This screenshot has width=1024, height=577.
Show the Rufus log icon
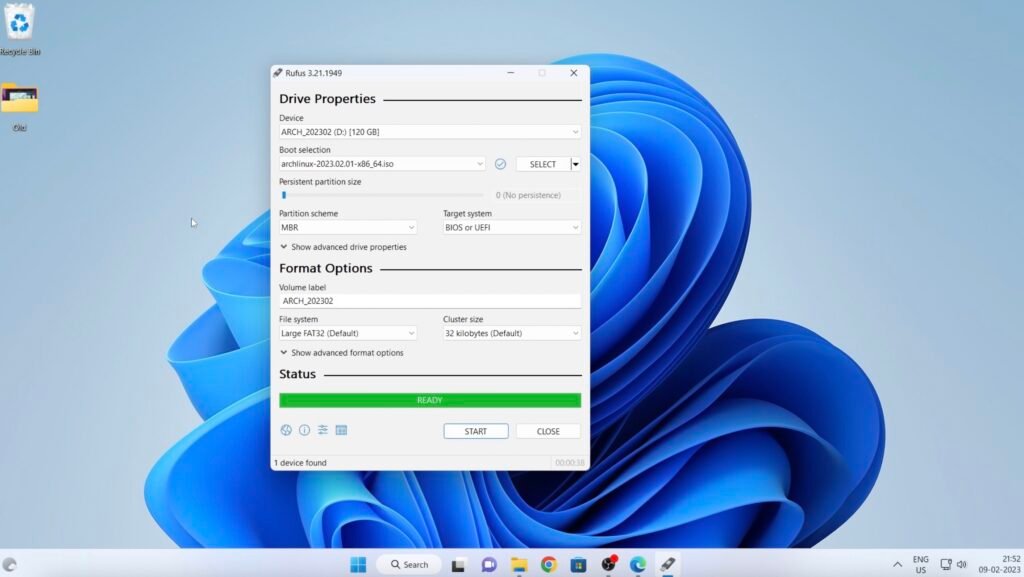coord(341,430)
